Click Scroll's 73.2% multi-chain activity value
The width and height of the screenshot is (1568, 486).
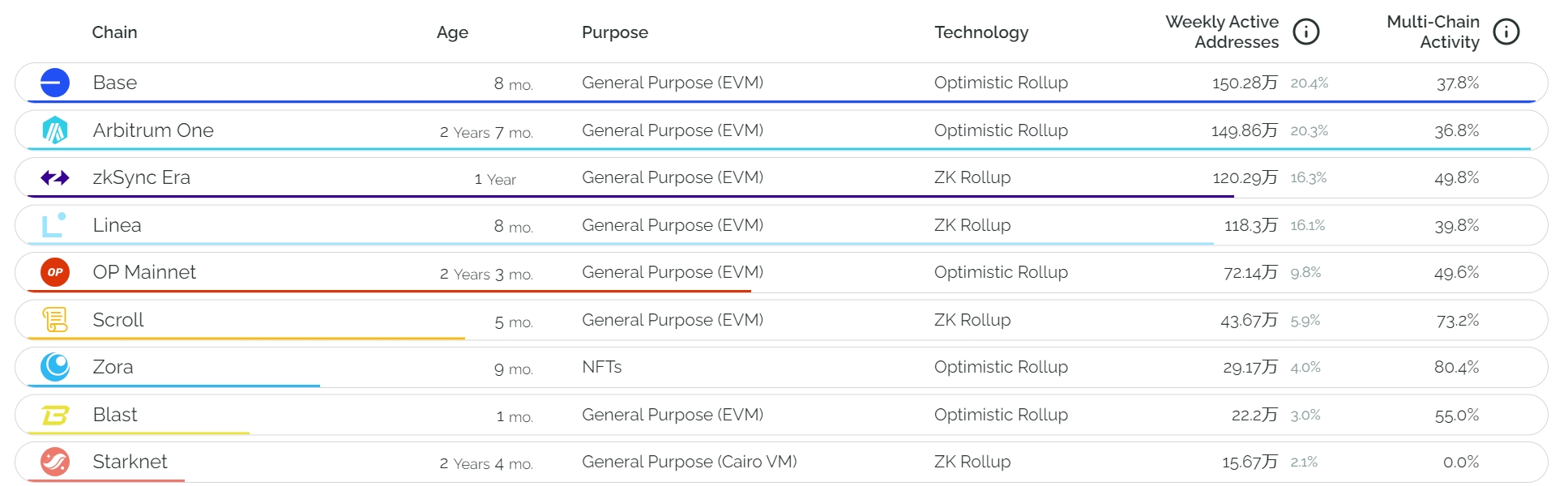(x=1457, y=321)
